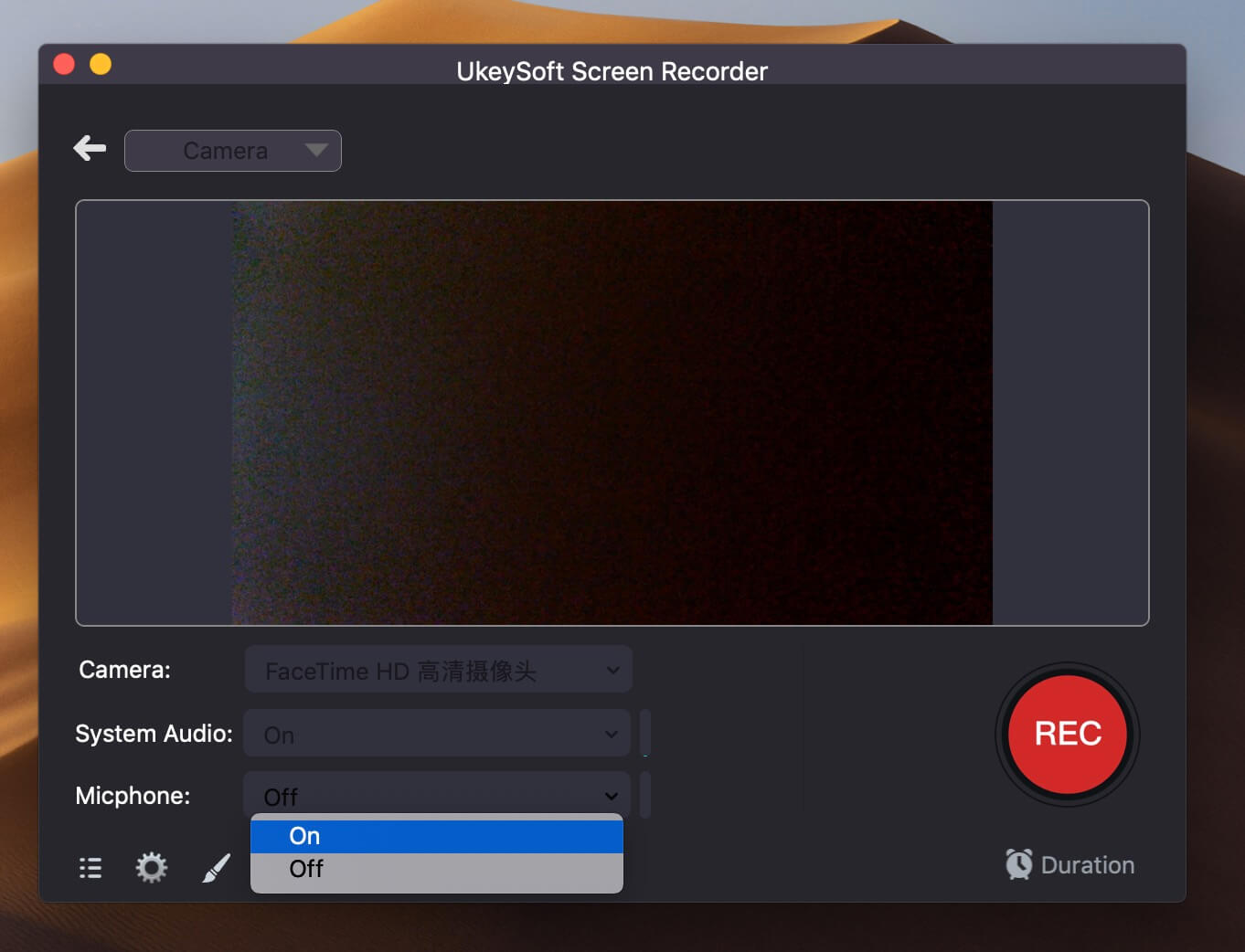Go back using the arrow icon
Viewport: 1245px width, 952px height.
coord(89,147)
